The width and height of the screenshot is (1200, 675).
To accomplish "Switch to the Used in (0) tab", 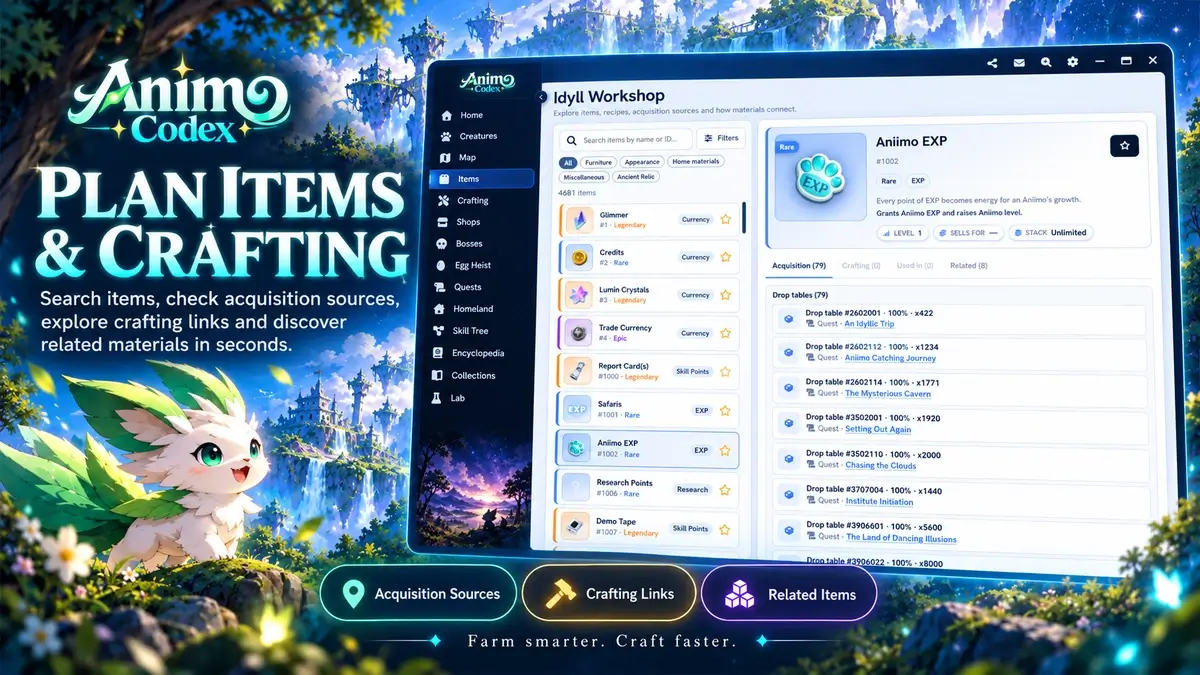I will tap(915, 266).
